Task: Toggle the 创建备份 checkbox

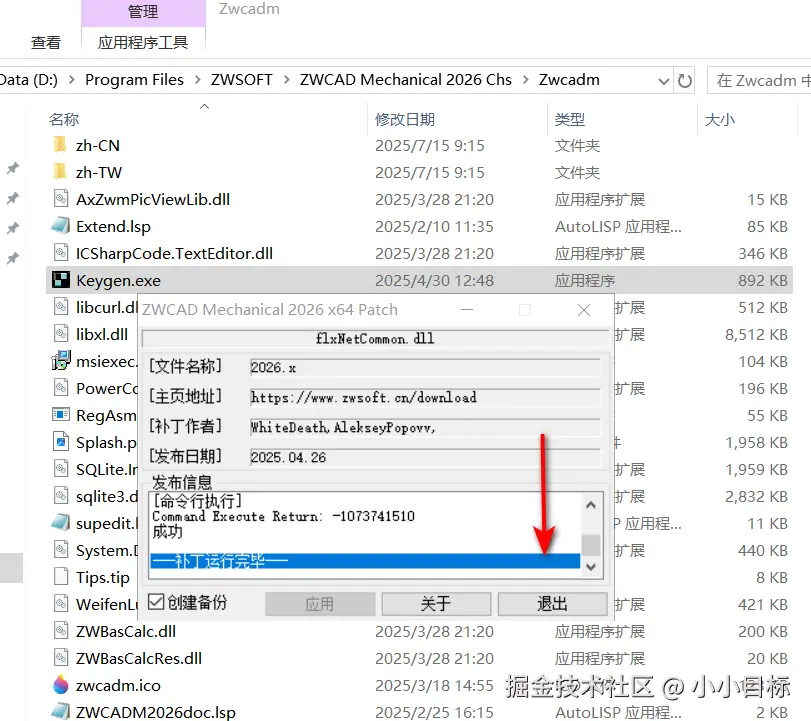Action: pyautogui.click(x=156, y=602)
